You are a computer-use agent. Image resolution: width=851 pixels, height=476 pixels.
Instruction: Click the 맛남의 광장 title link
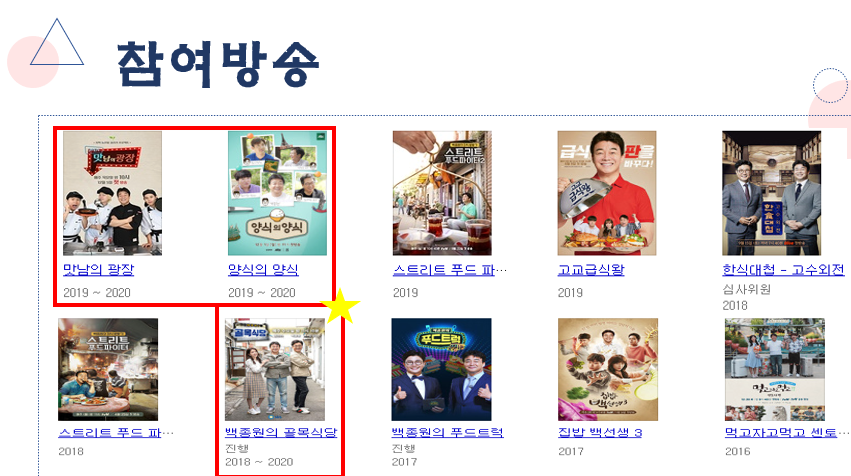[98, 270]
